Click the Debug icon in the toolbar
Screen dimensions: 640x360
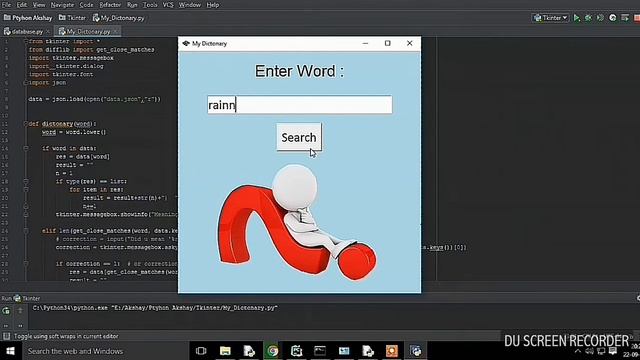pyautogui.click(x=588, y=18)
